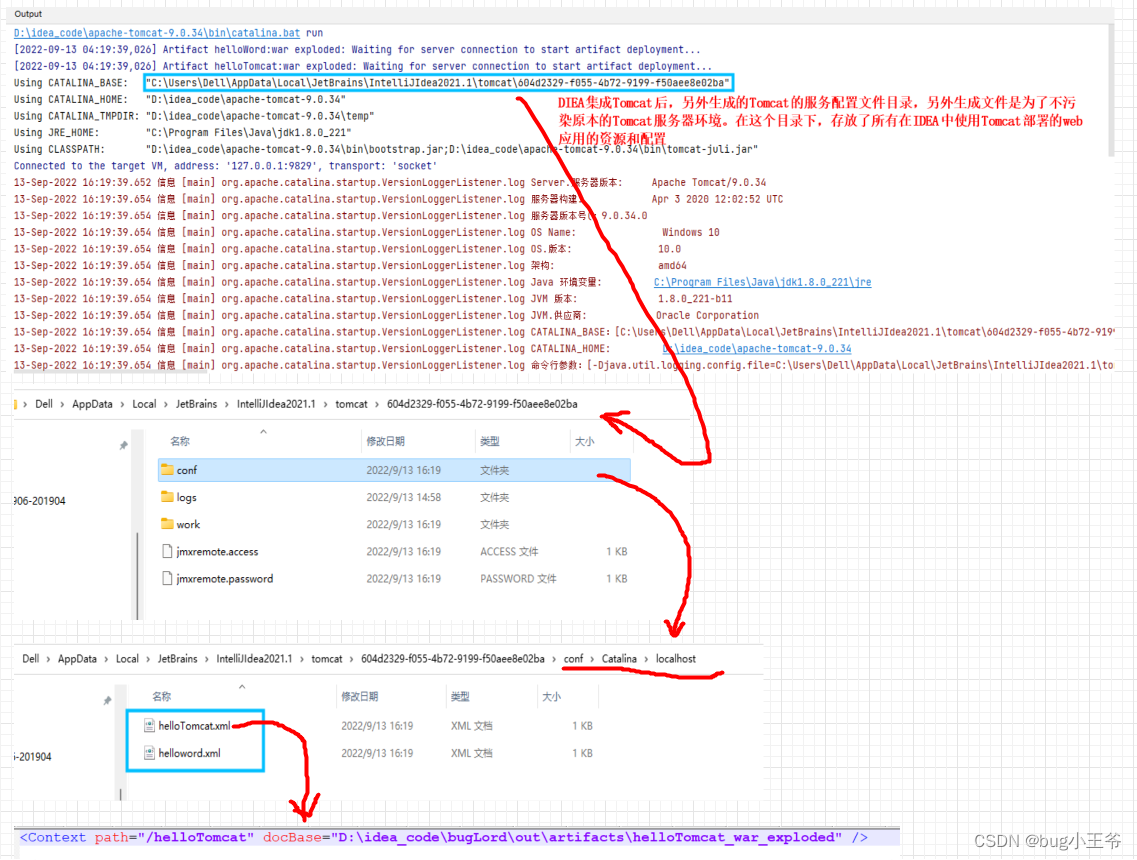
Task: Expand the chevron after the tomcat breadcrumb
Action: point(379,404)
